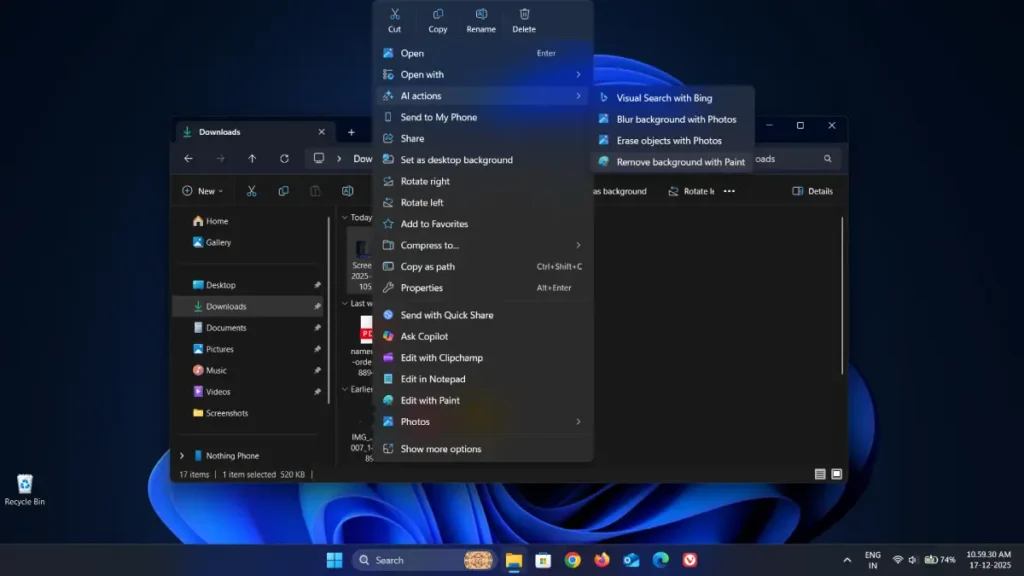1024x576 pixels.
Task: Click the up-navigation arrow in File Explorer
Action: (x=251, y=158)
